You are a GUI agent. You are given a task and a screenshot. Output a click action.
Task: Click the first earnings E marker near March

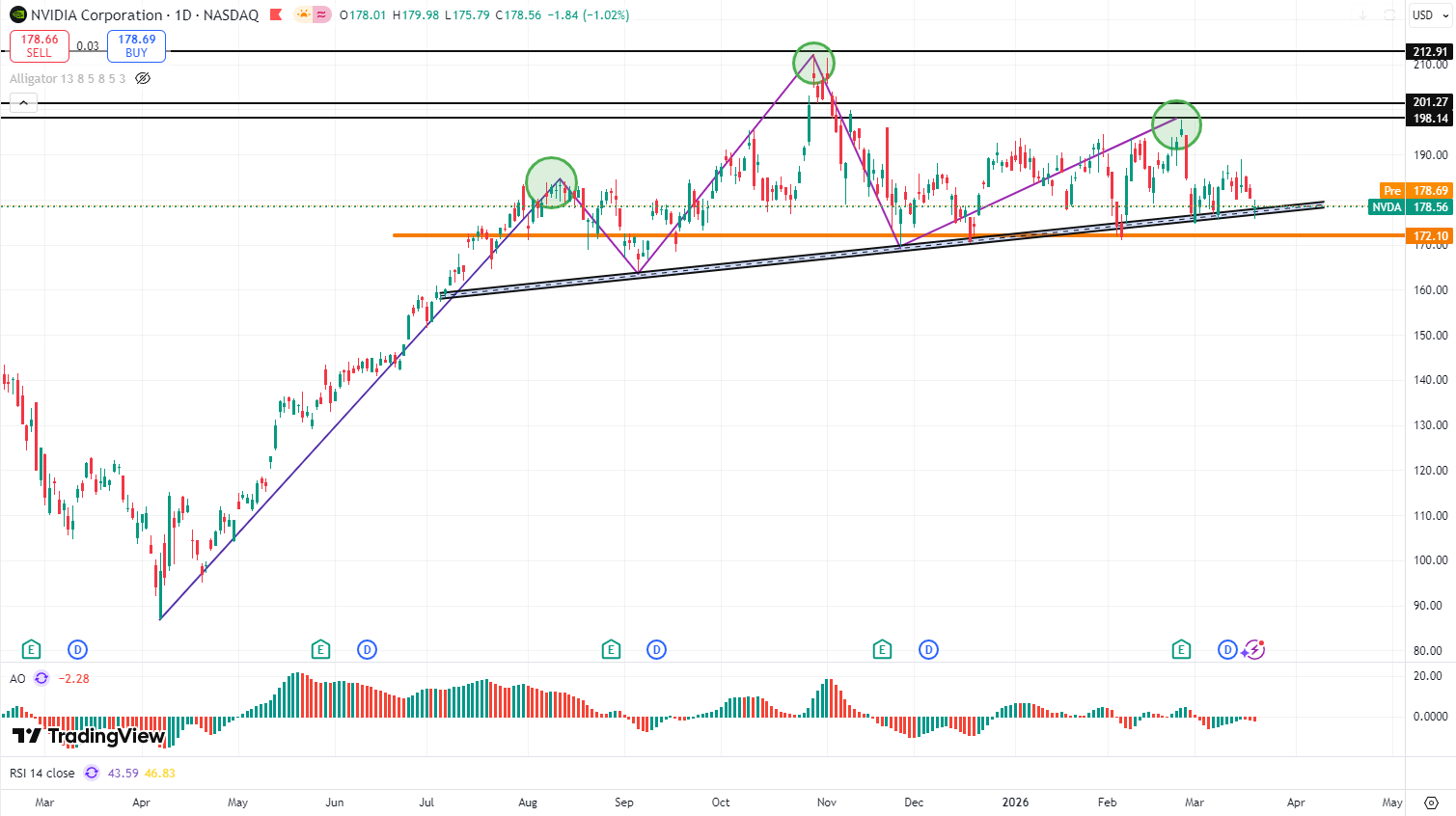tap(31, 649)
